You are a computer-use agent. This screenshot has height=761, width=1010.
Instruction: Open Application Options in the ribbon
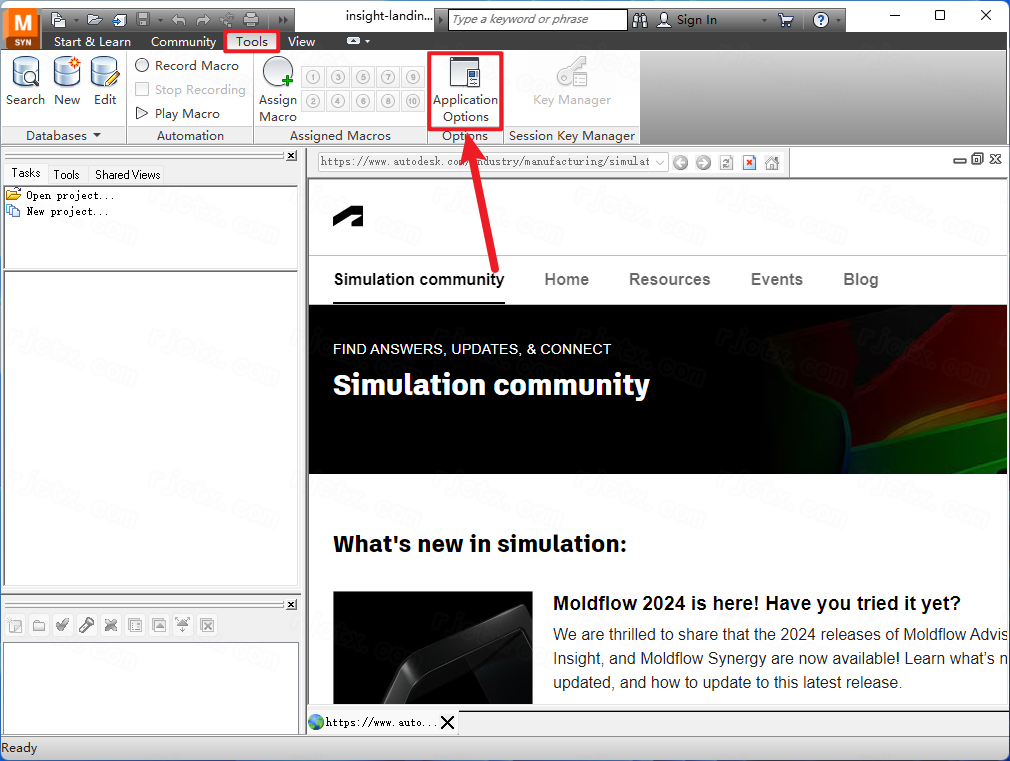[x=465, y=90]
